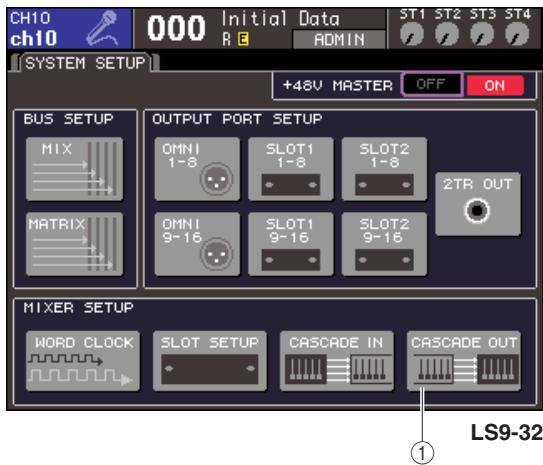
Task: Turn +48V MASTER on
Action: [495, 85]
